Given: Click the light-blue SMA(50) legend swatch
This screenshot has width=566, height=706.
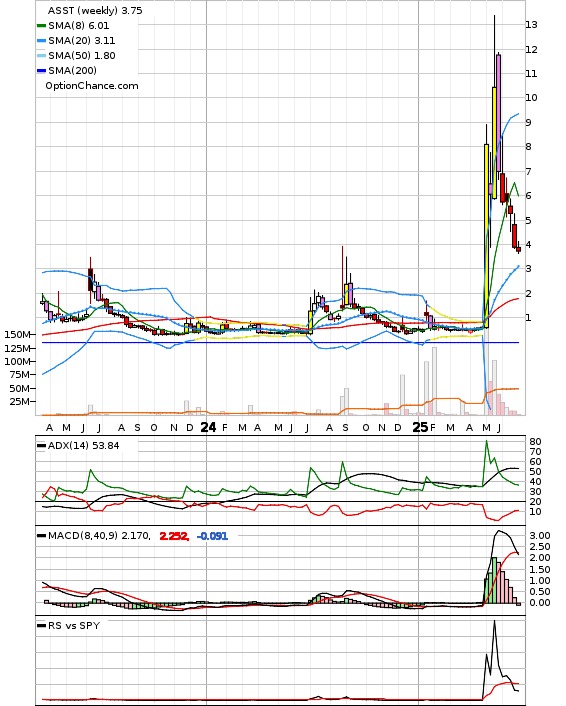Looking at the screenshot, I should tap(41, 56).
